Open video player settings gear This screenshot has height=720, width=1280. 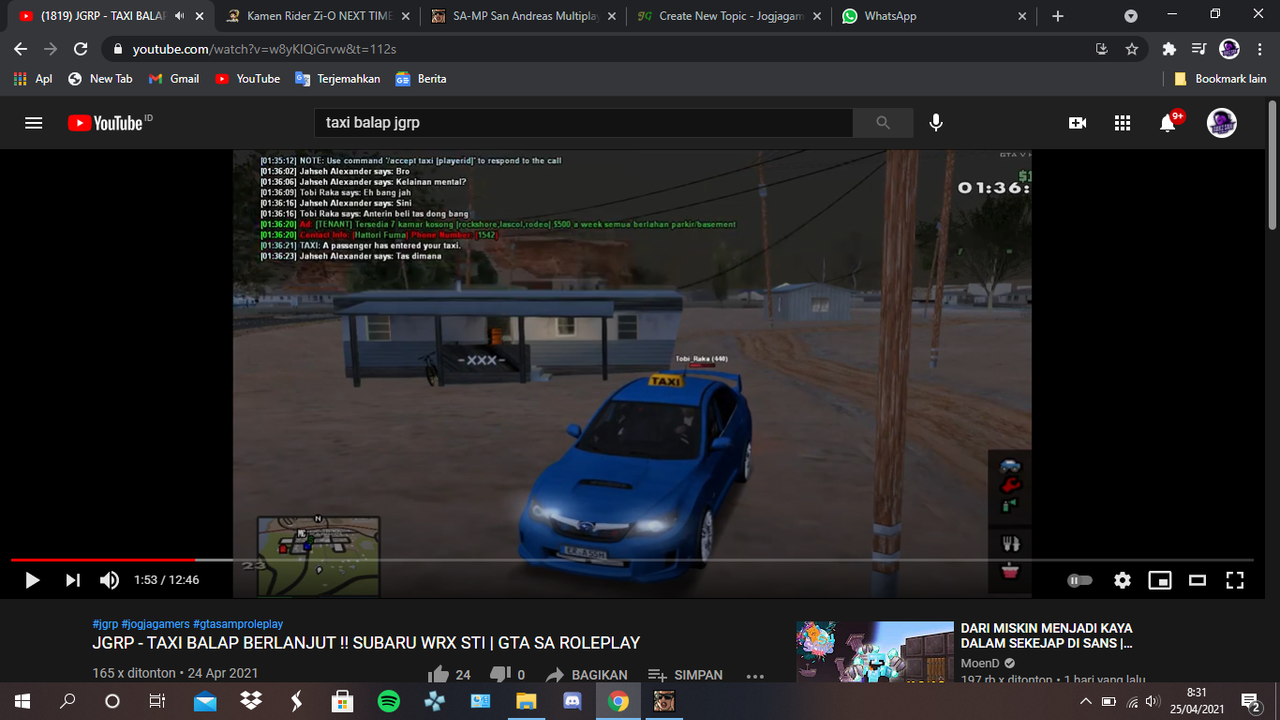[1123, 580]
